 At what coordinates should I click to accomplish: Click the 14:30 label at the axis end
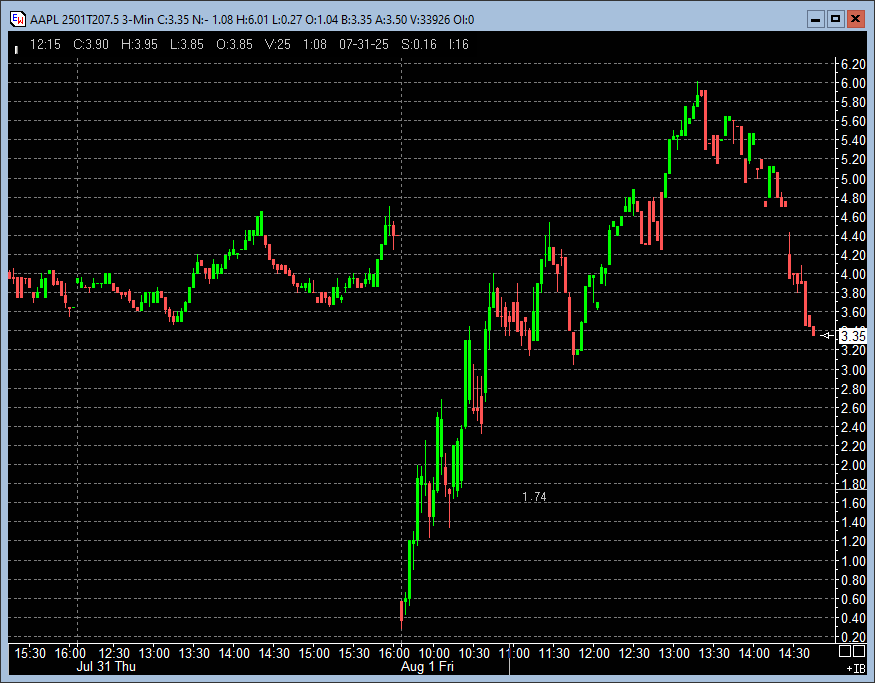coord(794,653)
